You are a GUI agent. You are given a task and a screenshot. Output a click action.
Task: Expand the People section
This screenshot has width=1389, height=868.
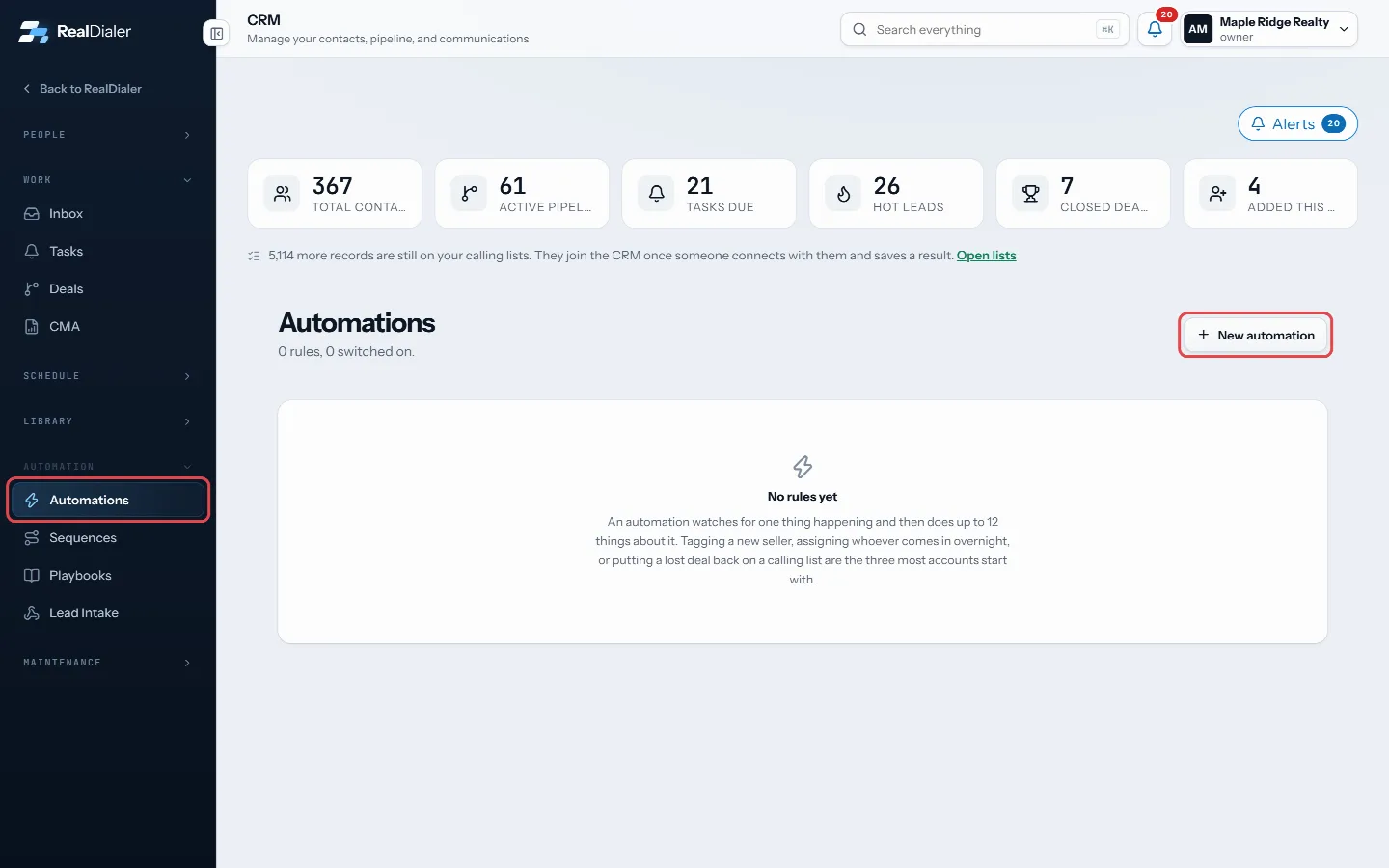(x=108, y=135)
